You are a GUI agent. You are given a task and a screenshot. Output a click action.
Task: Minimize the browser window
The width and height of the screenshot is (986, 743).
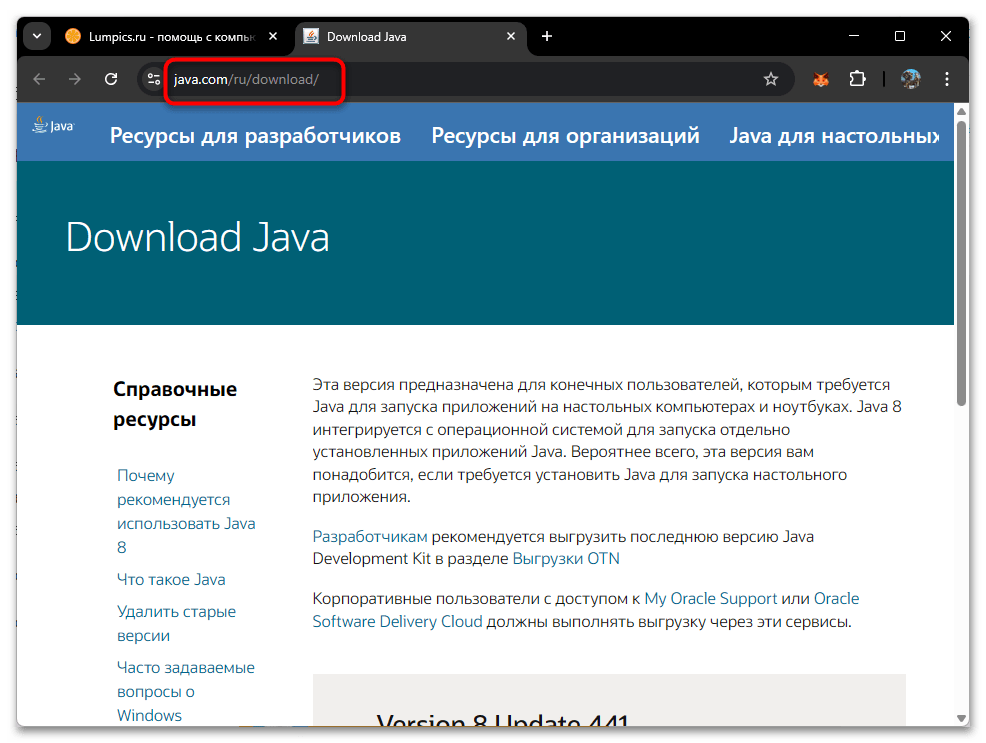pos(853,36)
